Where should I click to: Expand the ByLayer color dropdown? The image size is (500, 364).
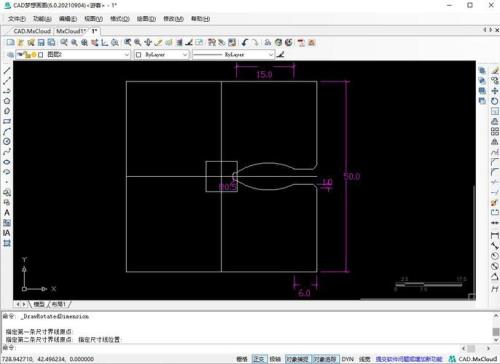[162, 55]
